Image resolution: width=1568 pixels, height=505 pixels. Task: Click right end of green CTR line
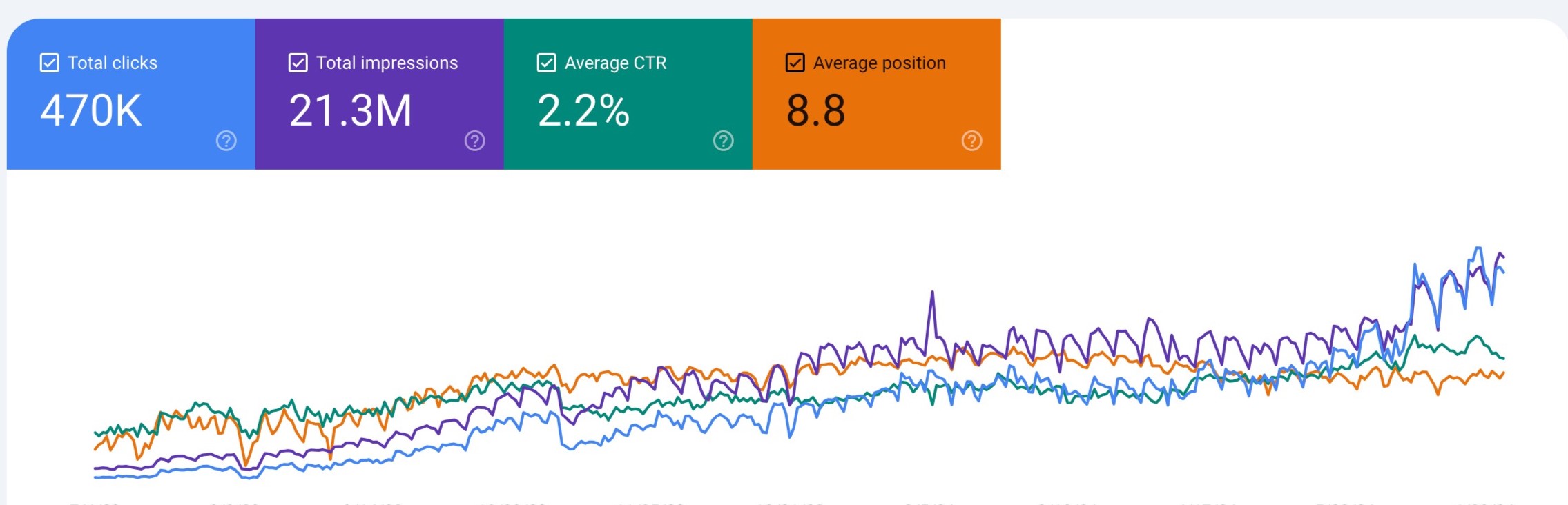1503,358
